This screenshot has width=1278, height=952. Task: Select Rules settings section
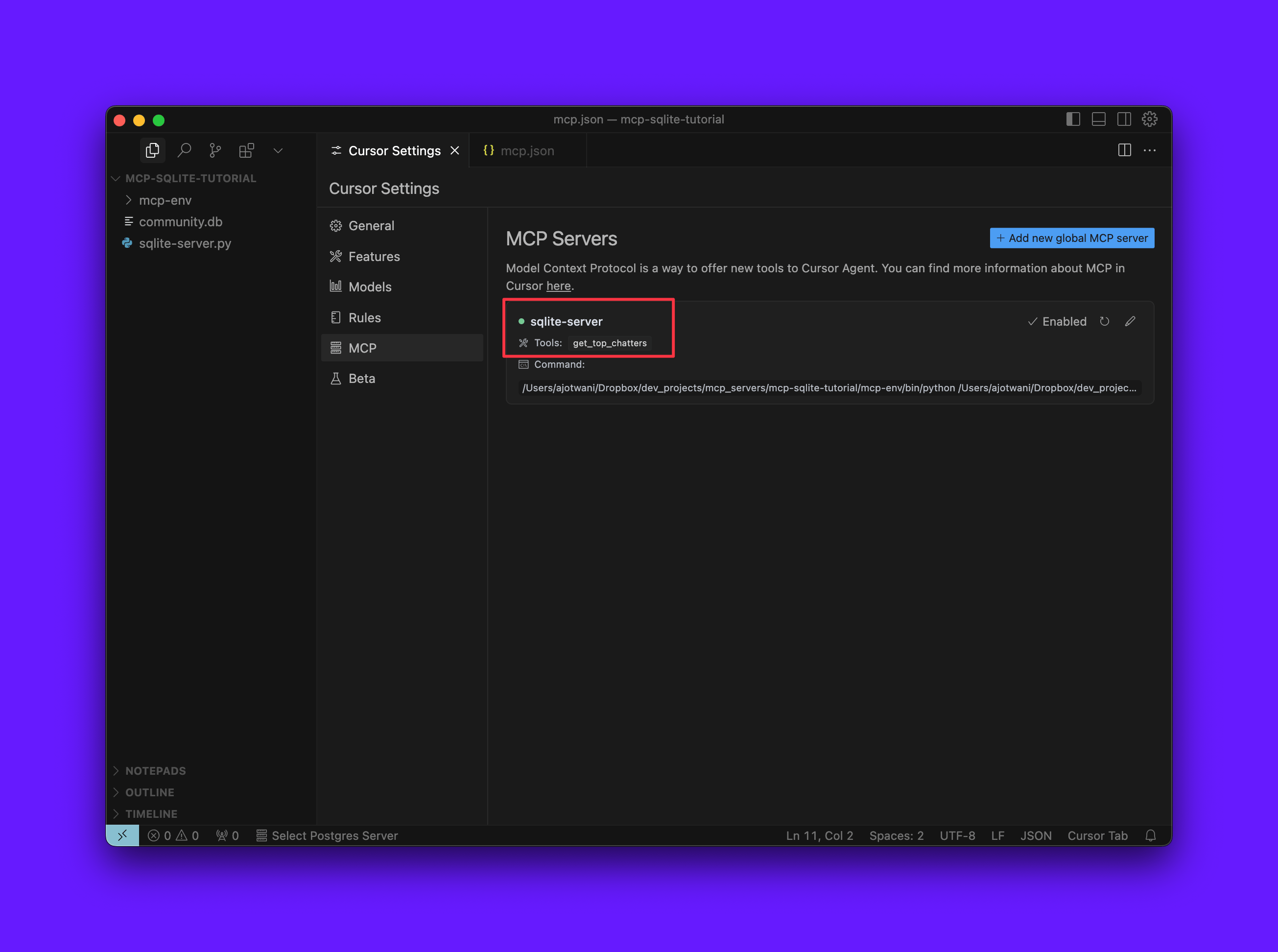tap(402, 317)
